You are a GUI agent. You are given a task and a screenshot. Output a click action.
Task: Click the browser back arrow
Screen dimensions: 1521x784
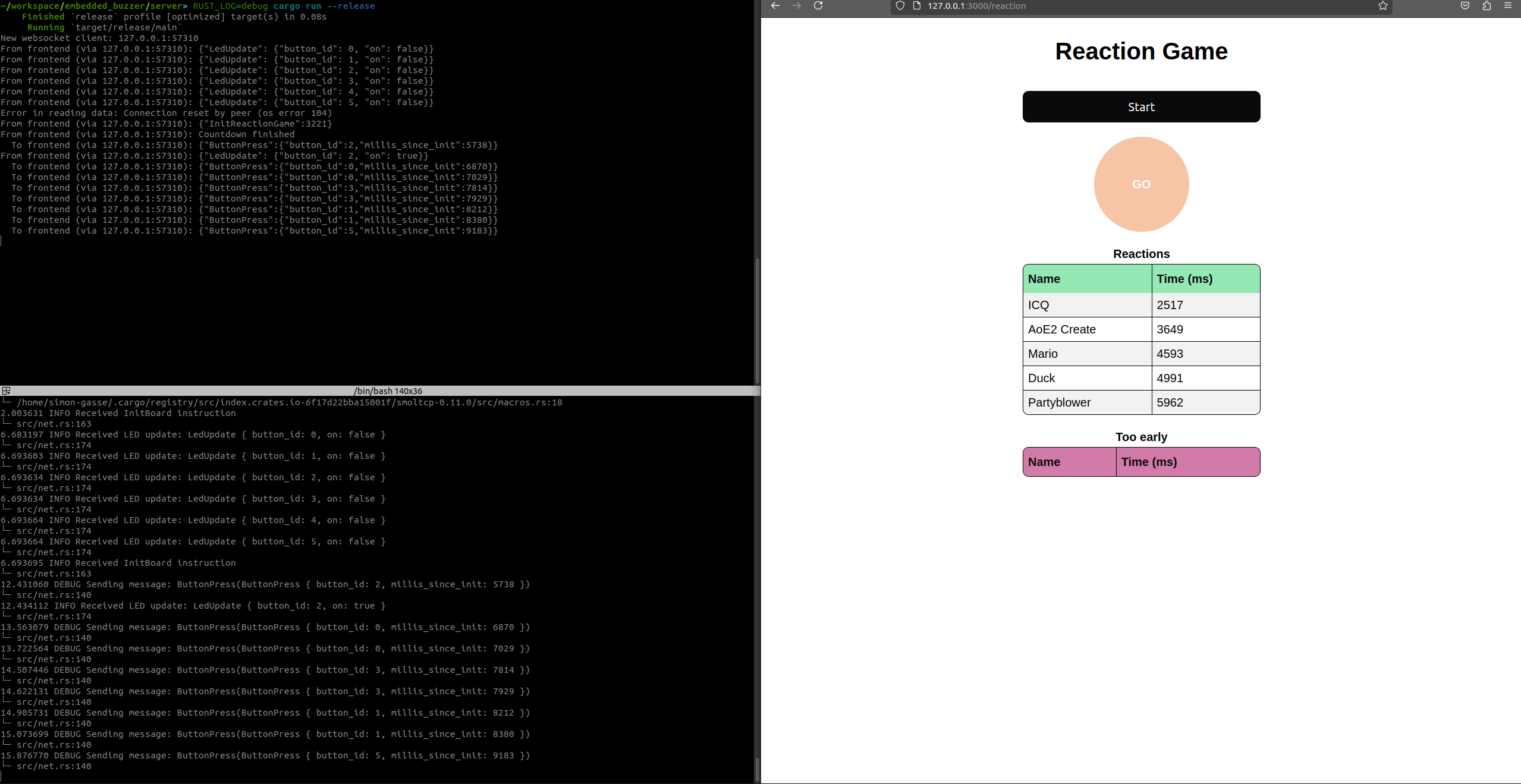coord(775,6)
